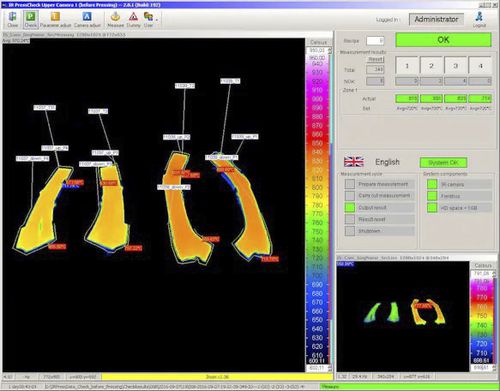Click the Celsius header of small thermal preview

[x=483, y=265]
